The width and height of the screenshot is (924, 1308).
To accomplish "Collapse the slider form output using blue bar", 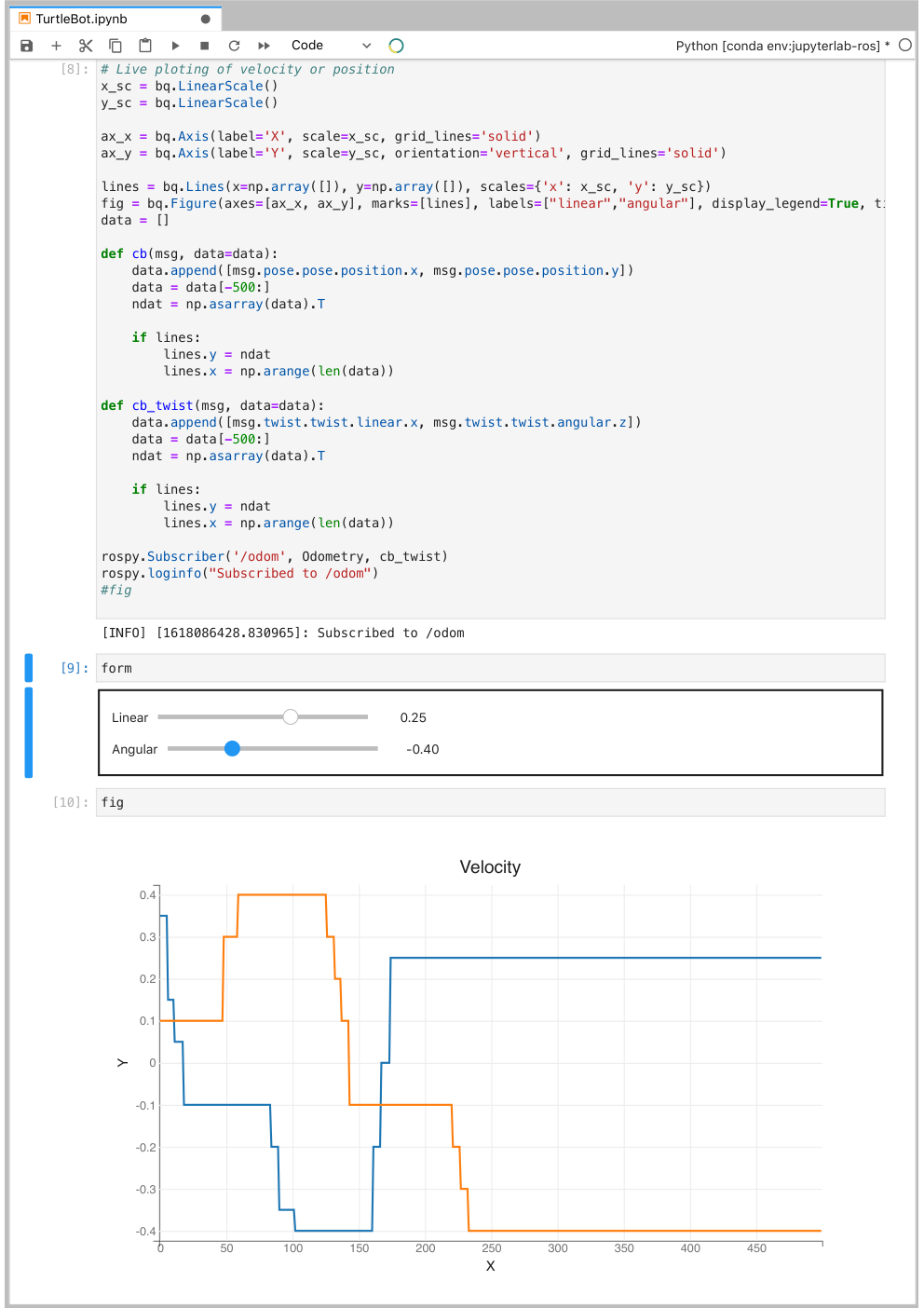I will coord(29,732).
